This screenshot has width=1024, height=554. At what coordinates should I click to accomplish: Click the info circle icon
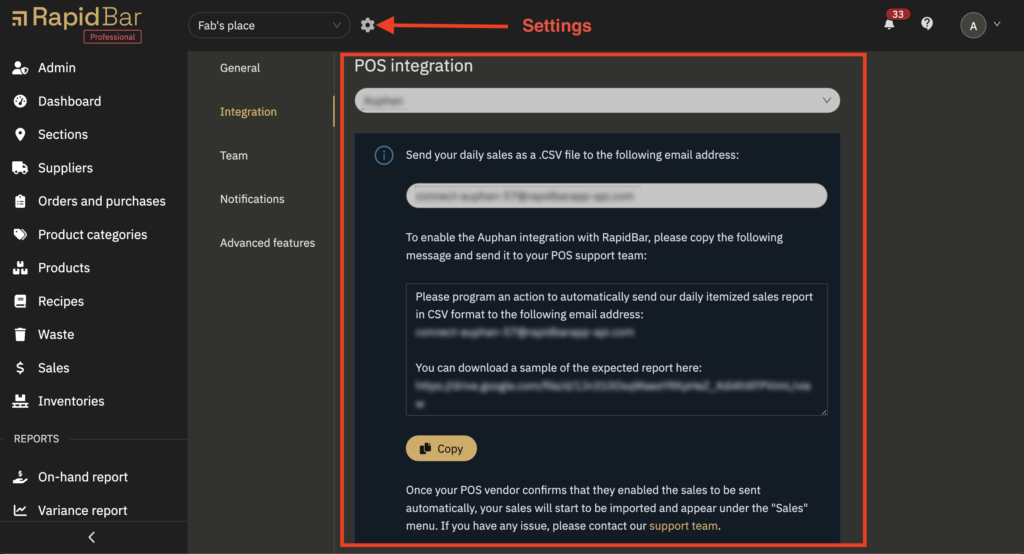(384, 155)
